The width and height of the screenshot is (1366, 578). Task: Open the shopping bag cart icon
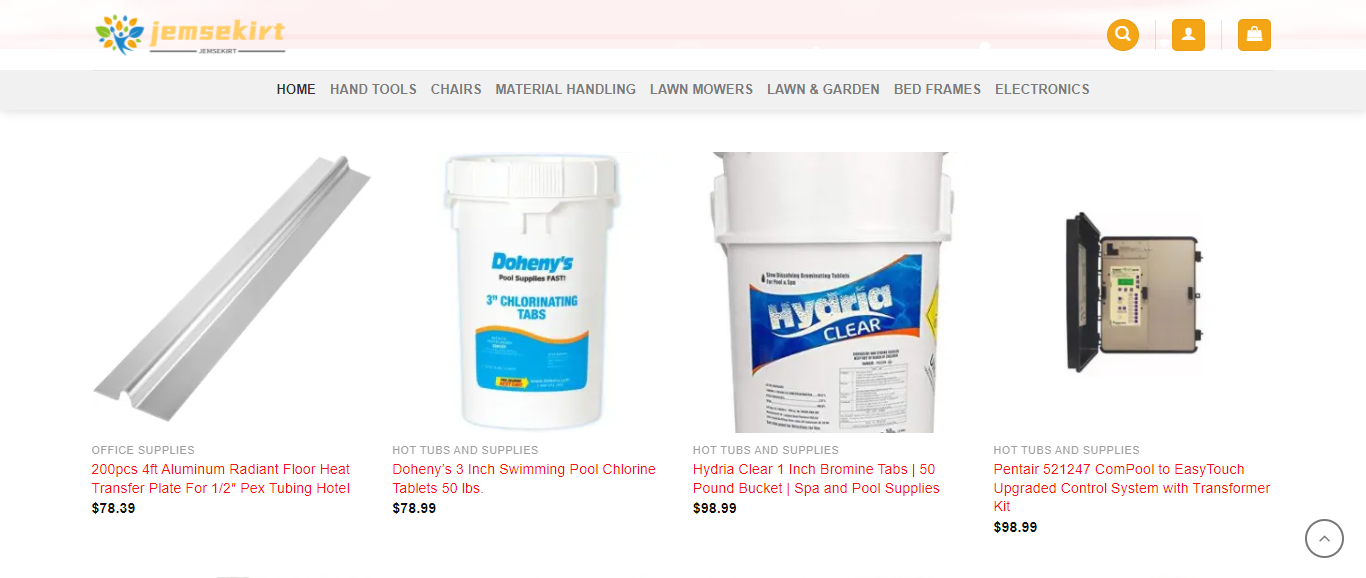(1254, 35)
